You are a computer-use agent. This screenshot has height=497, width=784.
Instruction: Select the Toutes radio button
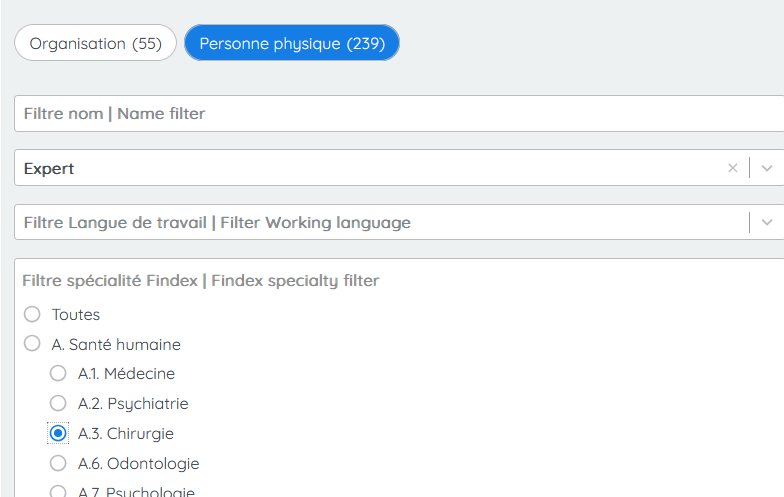(32, 314)
